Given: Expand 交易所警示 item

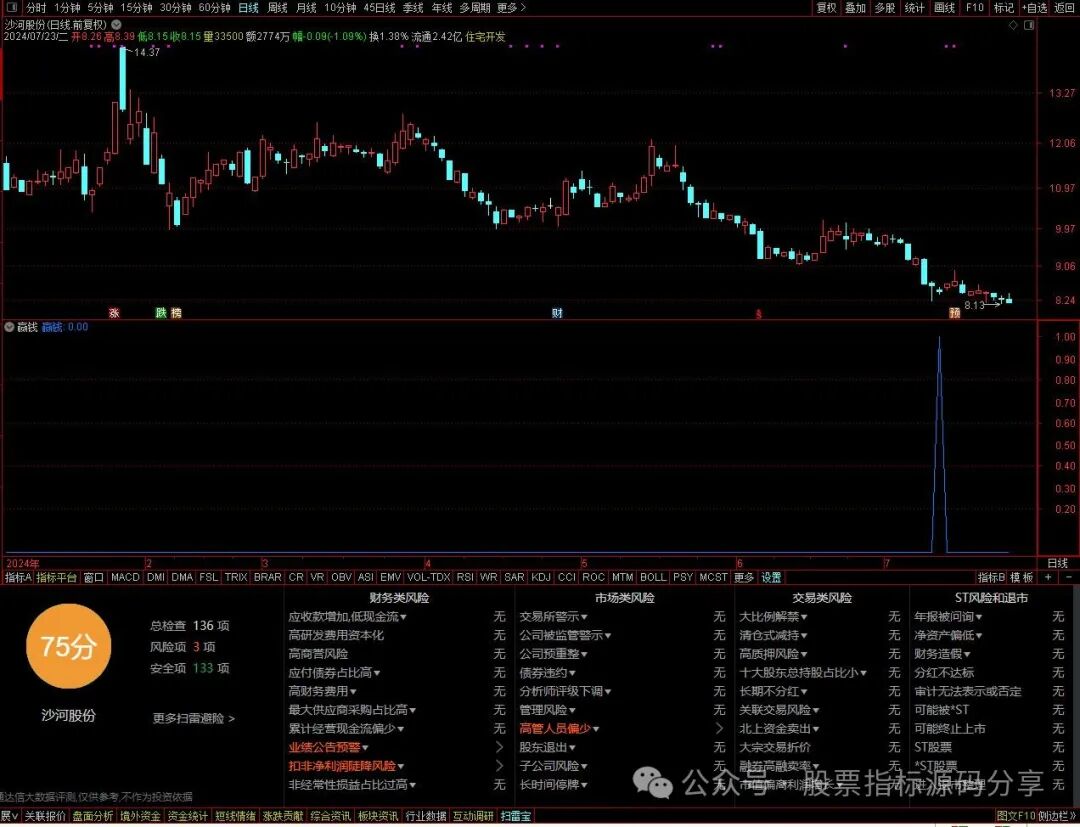Looking at the screenshot, I should (553, 616).
